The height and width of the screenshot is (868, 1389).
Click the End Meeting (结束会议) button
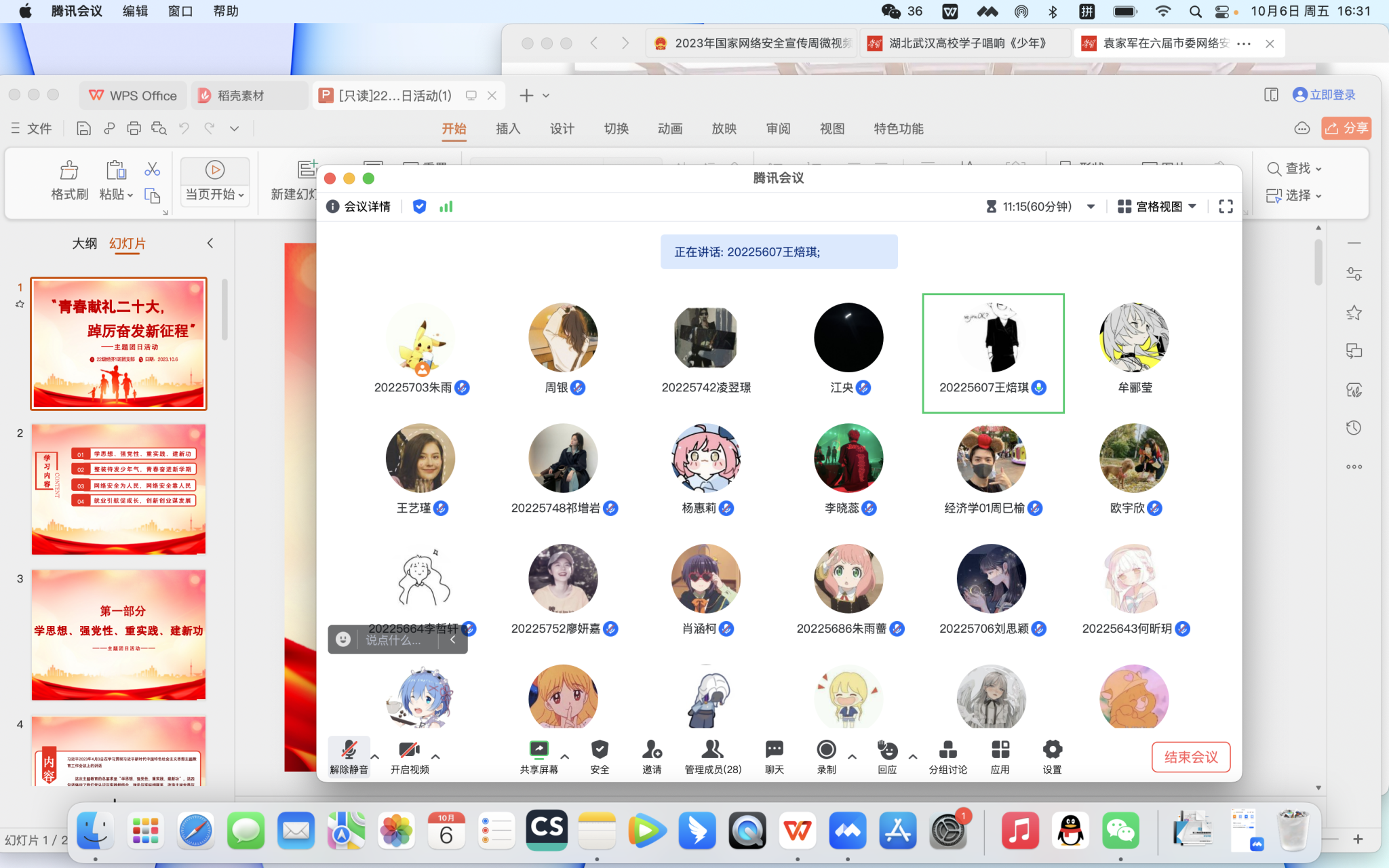pyautogui.click(x=1190, y=757)
